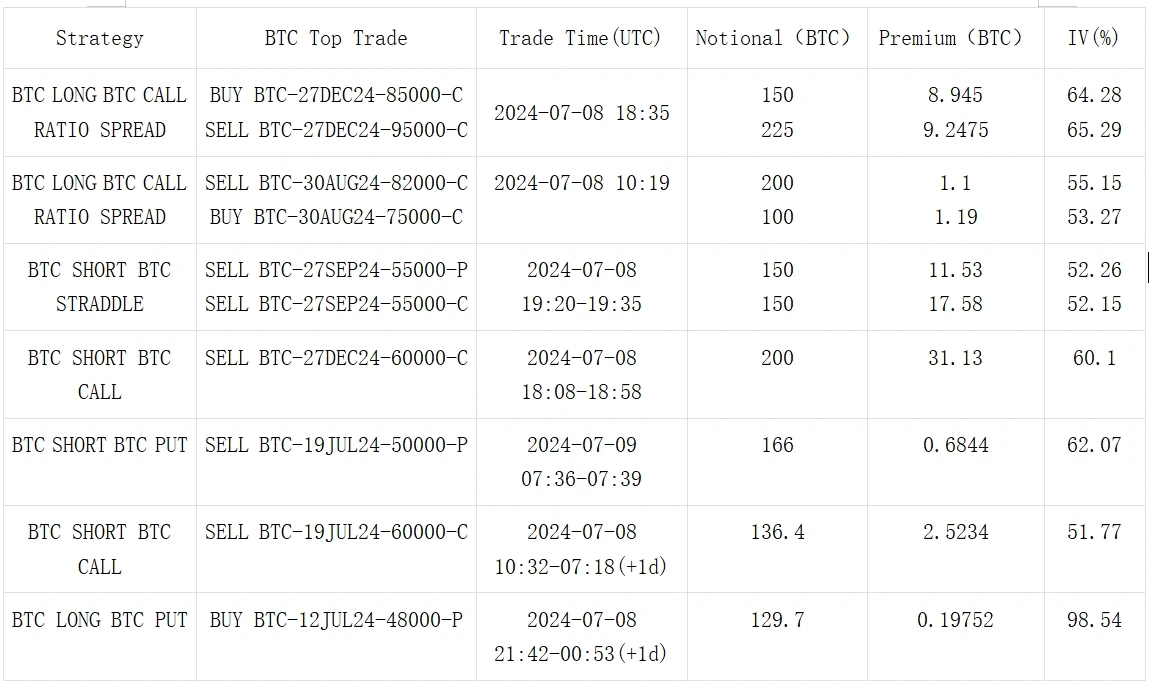Click the BUY BTC-30AUG24-75000-C trade entry

[x=336, y=217]
